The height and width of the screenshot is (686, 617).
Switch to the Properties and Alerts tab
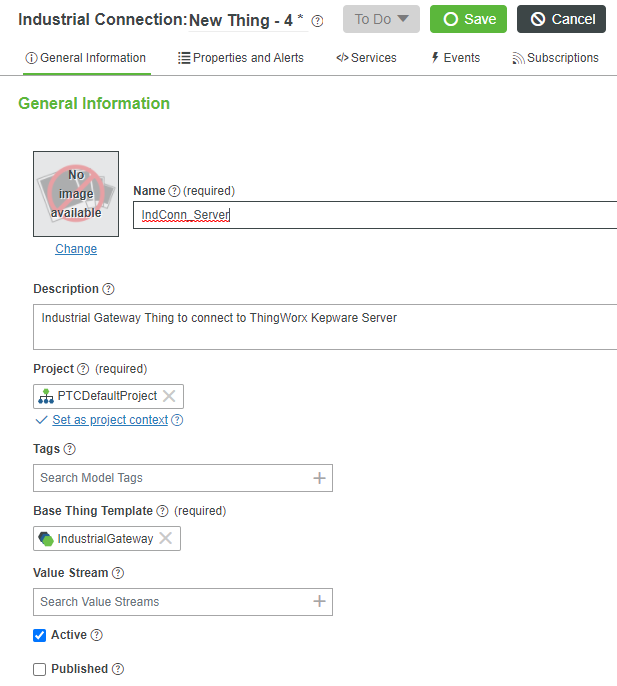pyautogui.click(x=241, y=58)
